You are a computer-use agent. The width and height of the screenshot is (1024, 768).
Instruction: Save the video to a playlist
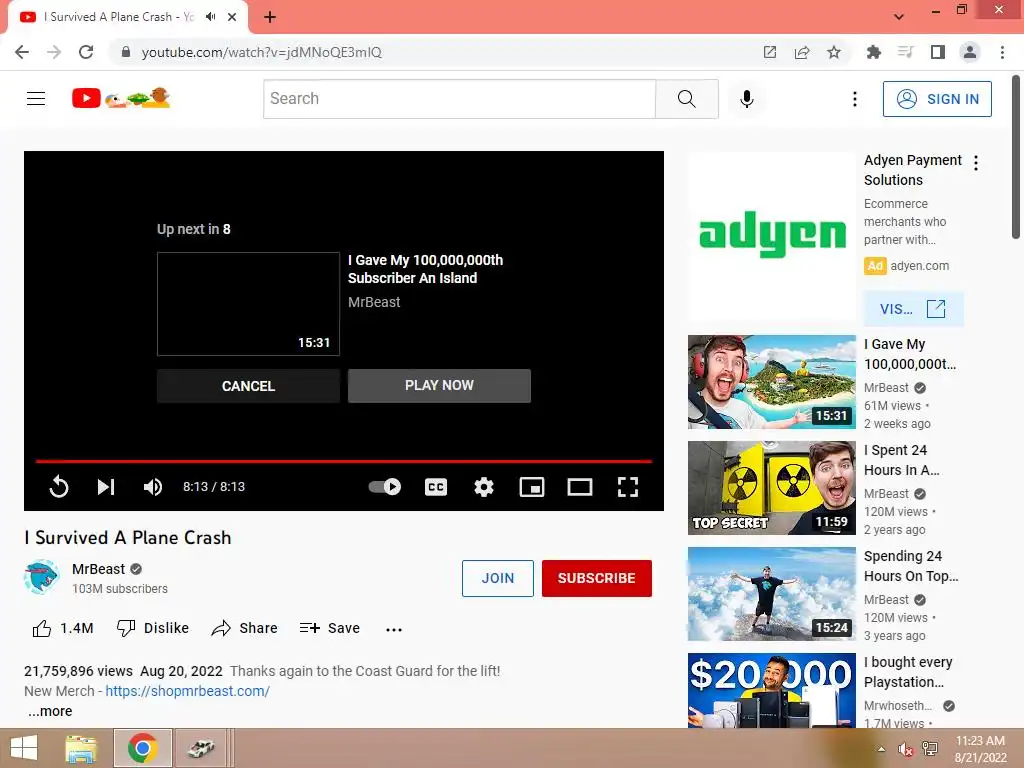point(330,628)
